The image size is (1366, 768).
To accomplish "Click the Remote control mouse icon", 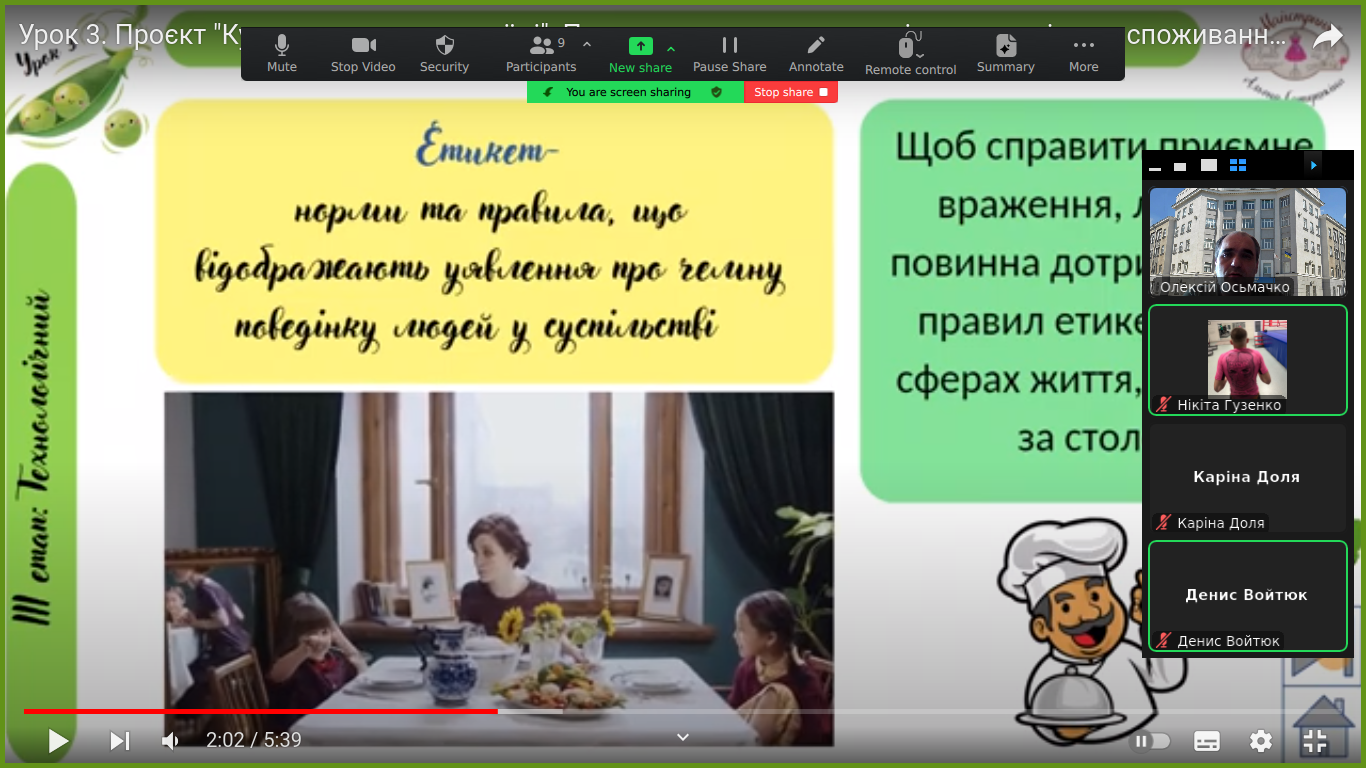I will coord(910,47).
